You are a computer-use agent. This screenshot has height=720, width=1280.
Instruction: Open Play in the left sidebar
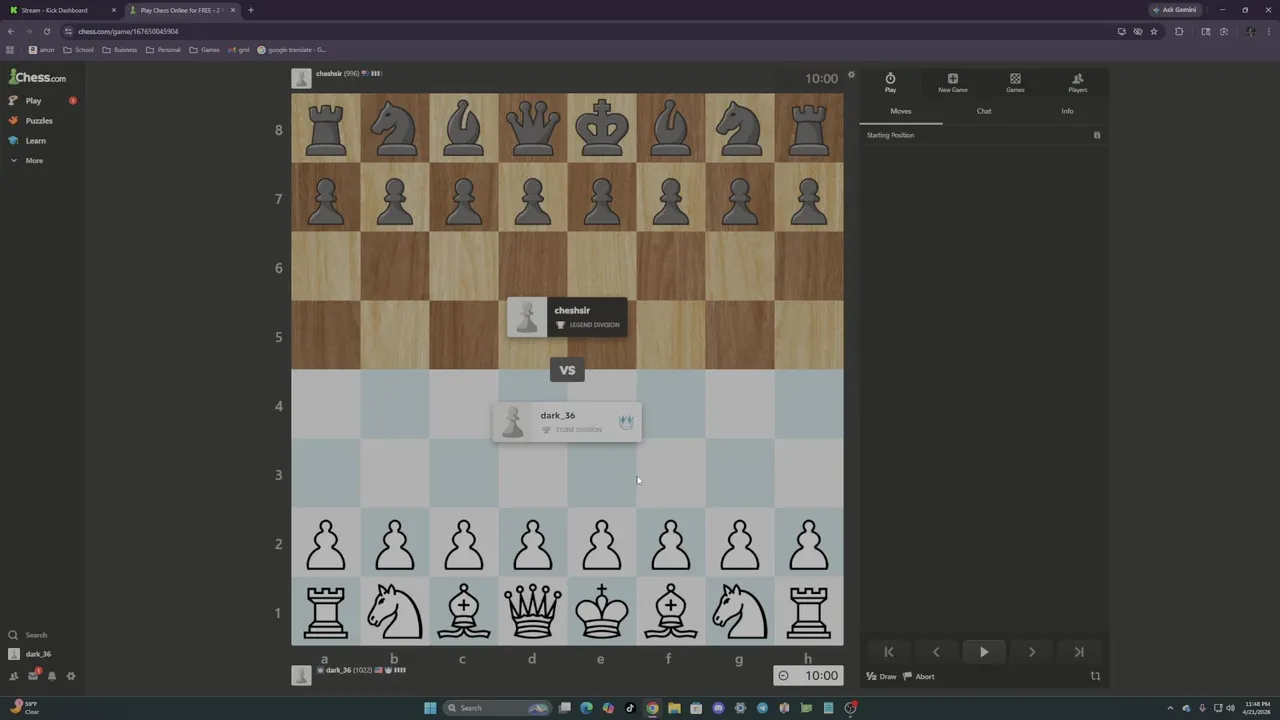point(33,101)
